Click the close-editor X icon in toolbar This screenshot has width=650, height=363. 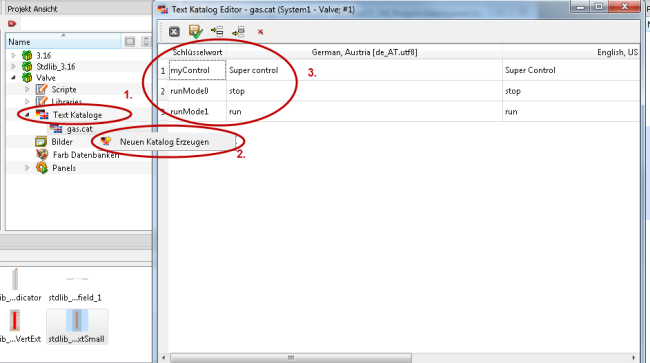click(x=174, y=31)
